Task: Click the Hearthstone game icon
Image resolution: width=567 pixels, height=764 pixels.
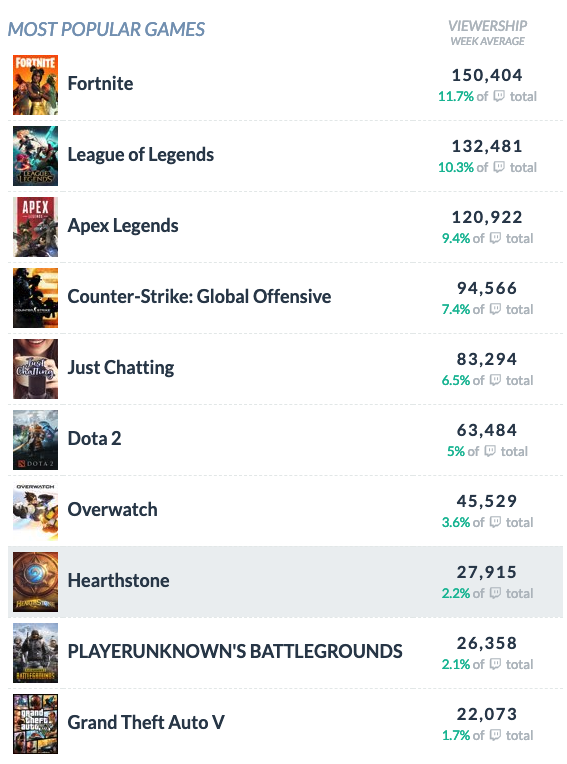Action: coord(35,582)
